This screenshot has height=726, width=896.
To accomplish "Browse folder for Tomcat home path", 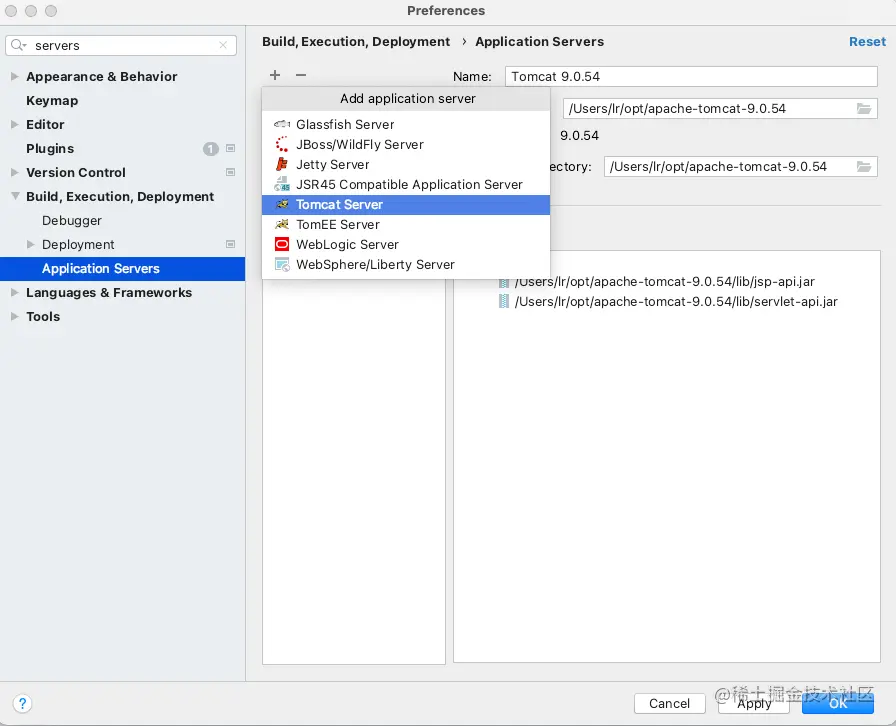I will tap(864, 109).
